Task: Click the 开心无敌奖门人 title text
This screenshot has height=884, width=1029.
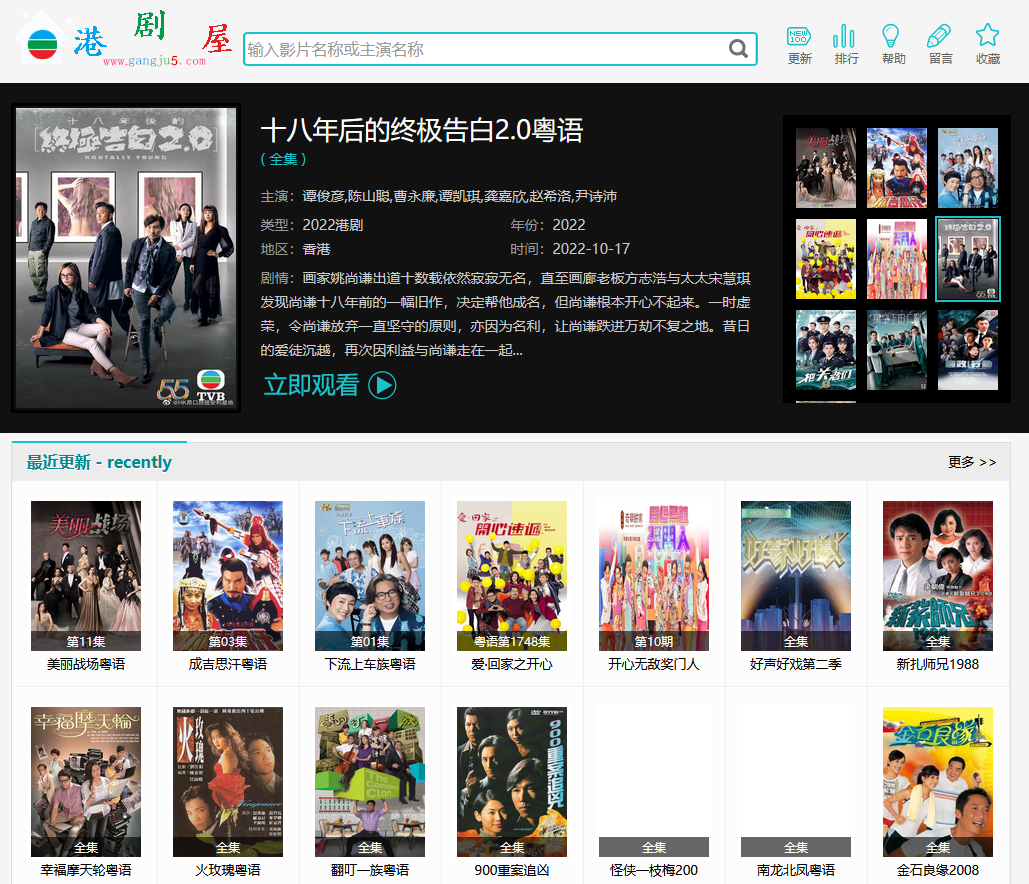Action: coord(654,664)
